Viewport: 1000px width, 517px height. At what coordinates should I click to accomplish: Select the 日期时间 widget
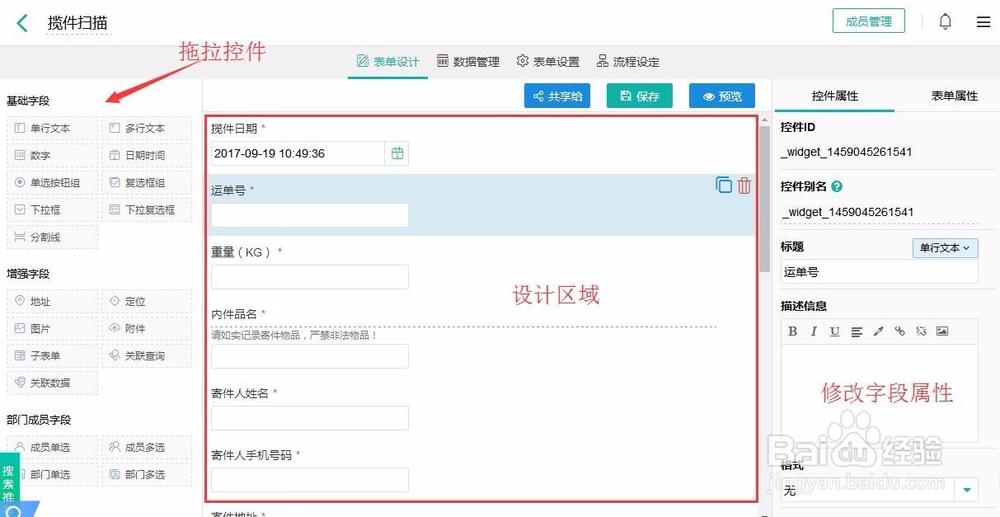click(147, 156)
